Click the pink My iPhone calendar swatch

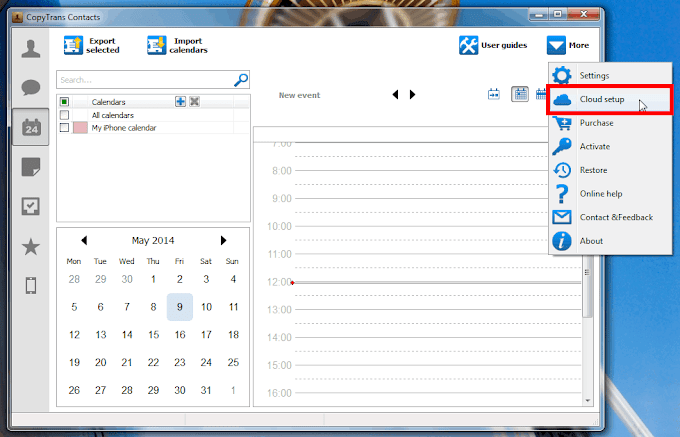[80, 127]
